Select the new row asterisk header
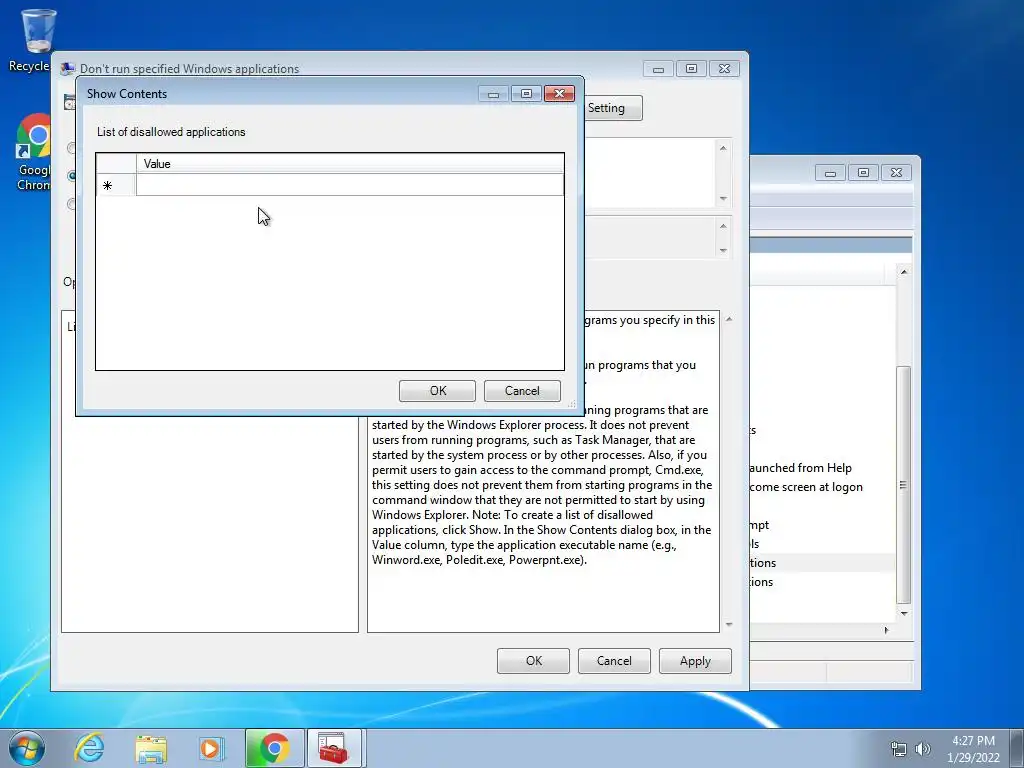 pyautogui.click(x=116, y=185)
